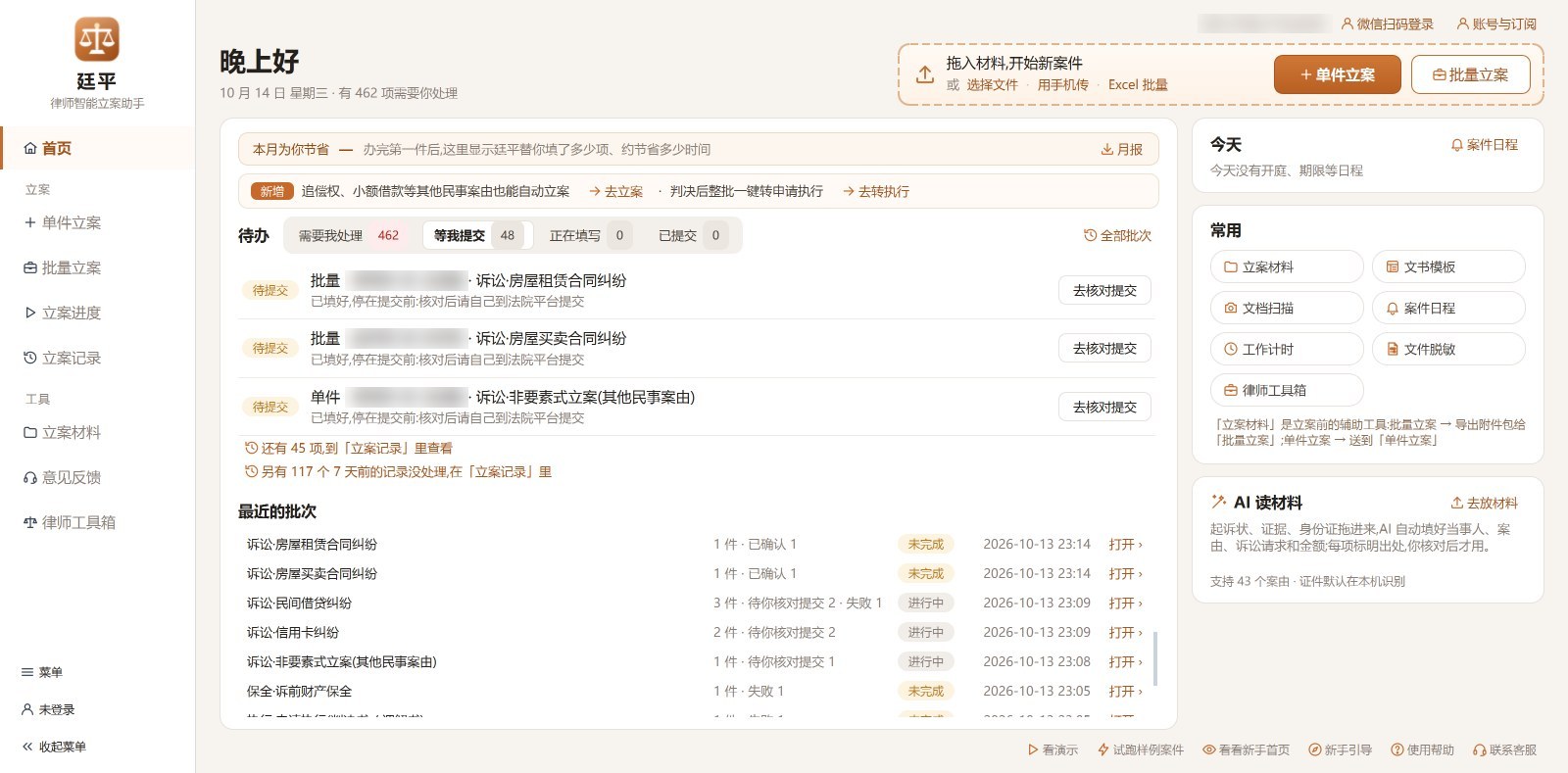Open the 菜单 hamburger menu
The width and height of the screenshot is (1568, 773).
42,672
